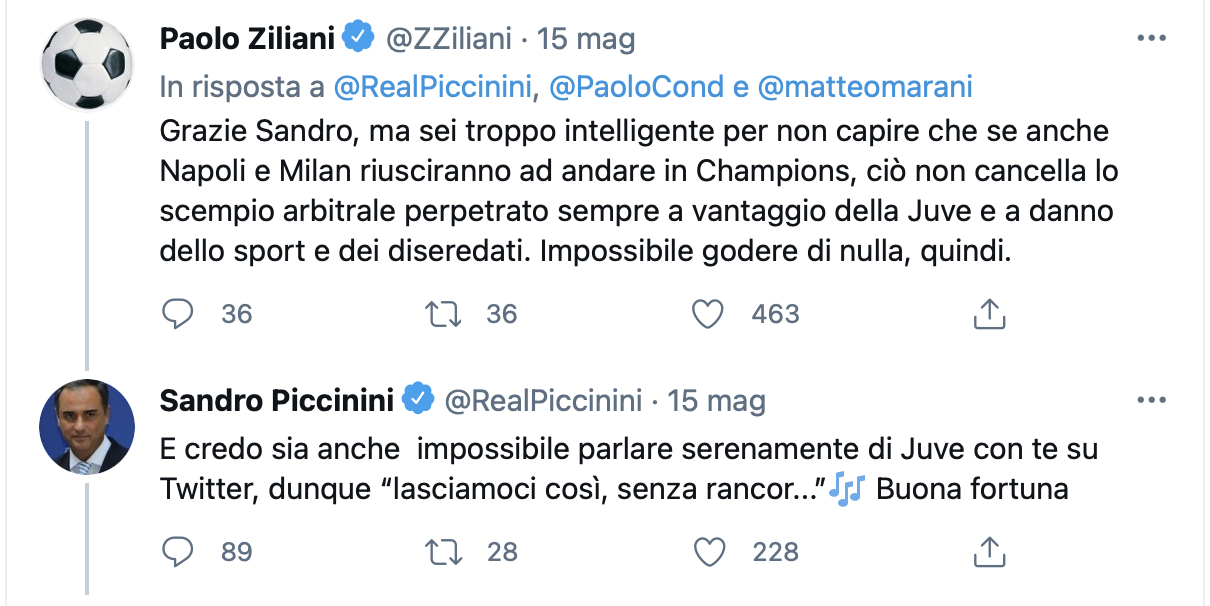Image resolution: width=1210 pixels, height=606 pixels.
Task: Like Sandro Piccinini's tweet
Action: coord(707,551)
